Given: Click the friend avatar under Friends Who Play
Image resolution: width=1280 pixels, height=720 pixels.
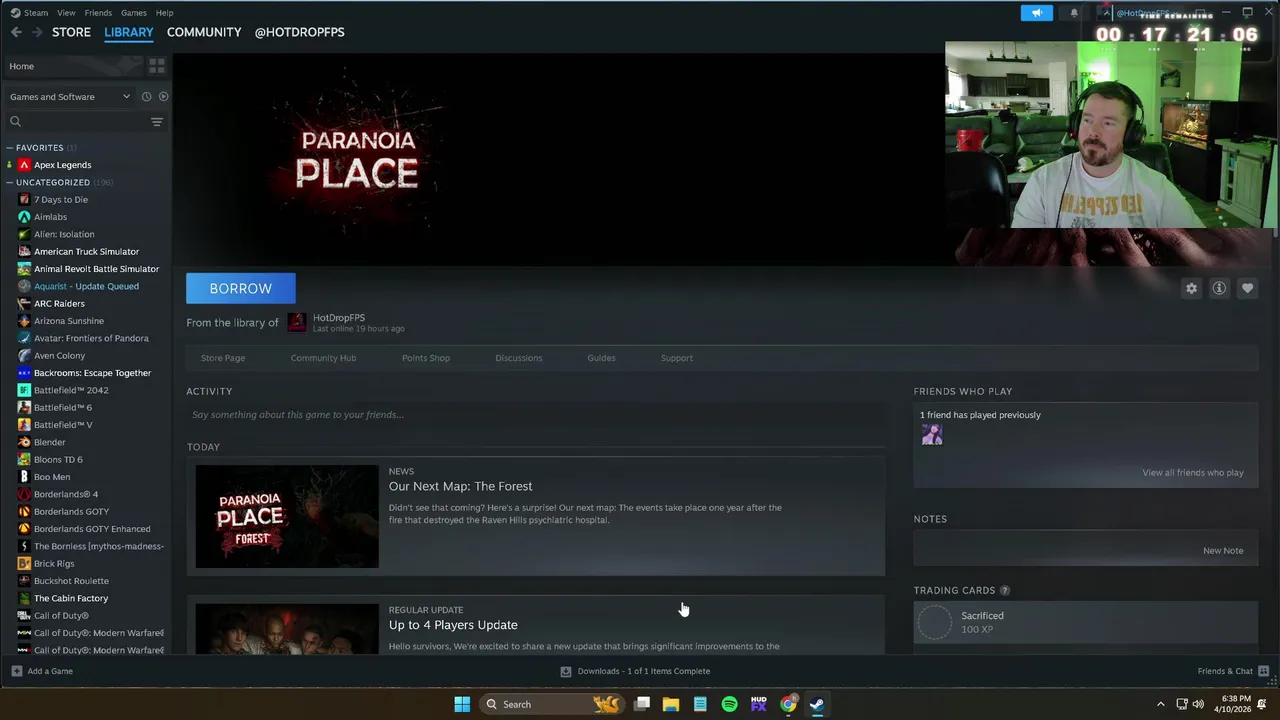Looking at the screenshot, I should click(932, 435).
